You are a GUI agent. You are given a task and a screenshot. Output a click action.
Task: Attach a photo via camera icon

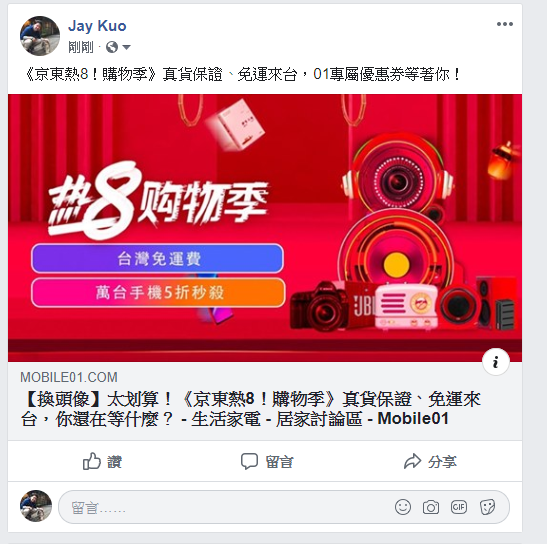point(431,507)
